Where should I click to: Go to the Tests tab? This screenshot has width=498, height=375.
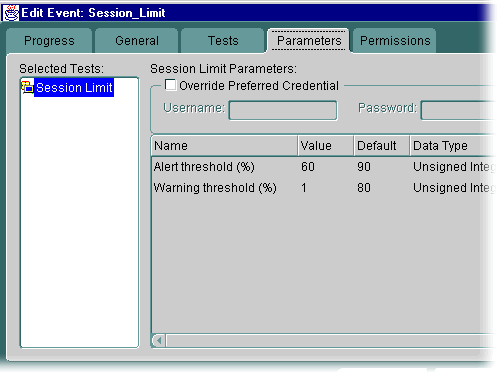pos(223,41)
